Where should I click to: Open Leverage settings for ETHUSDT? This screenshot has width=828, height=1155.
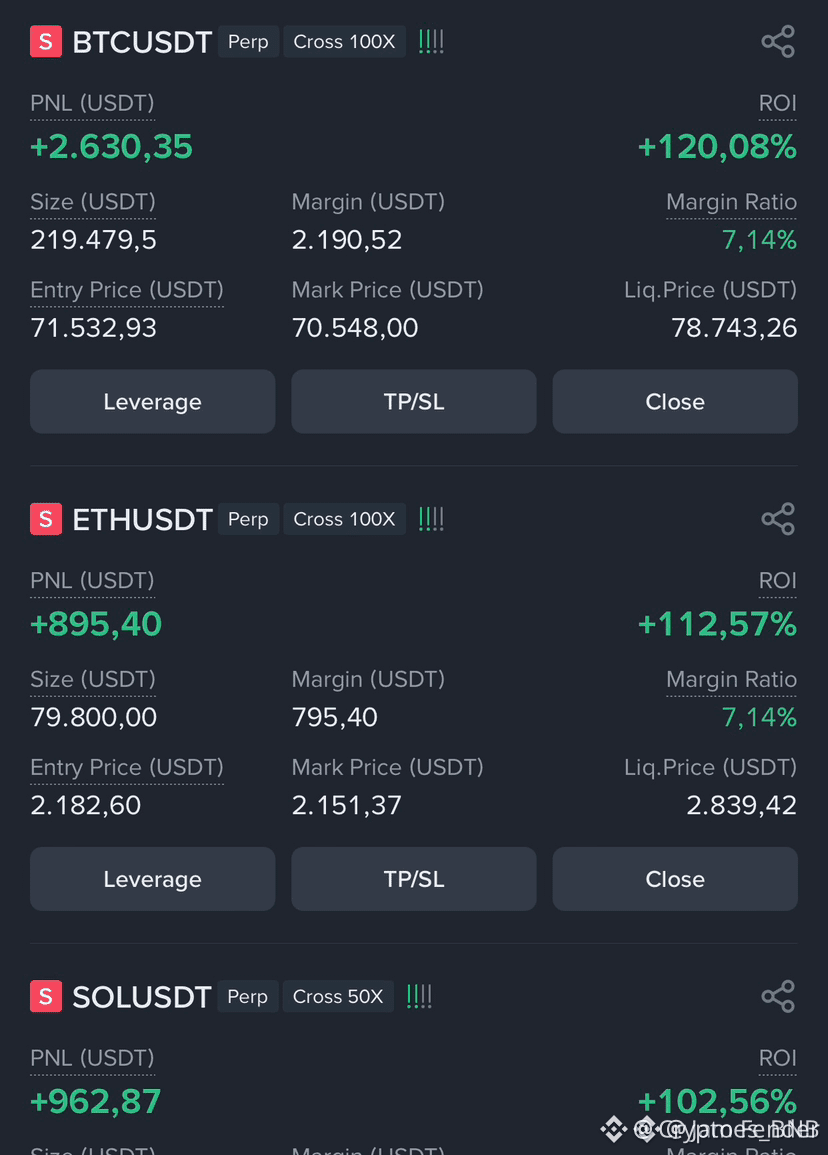[152, 879]
